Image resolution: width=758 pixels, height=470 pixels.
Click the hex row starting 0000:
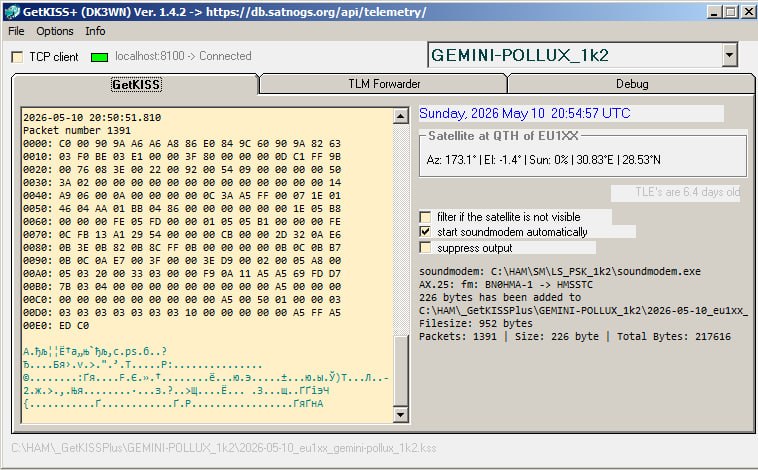point(182,144)
